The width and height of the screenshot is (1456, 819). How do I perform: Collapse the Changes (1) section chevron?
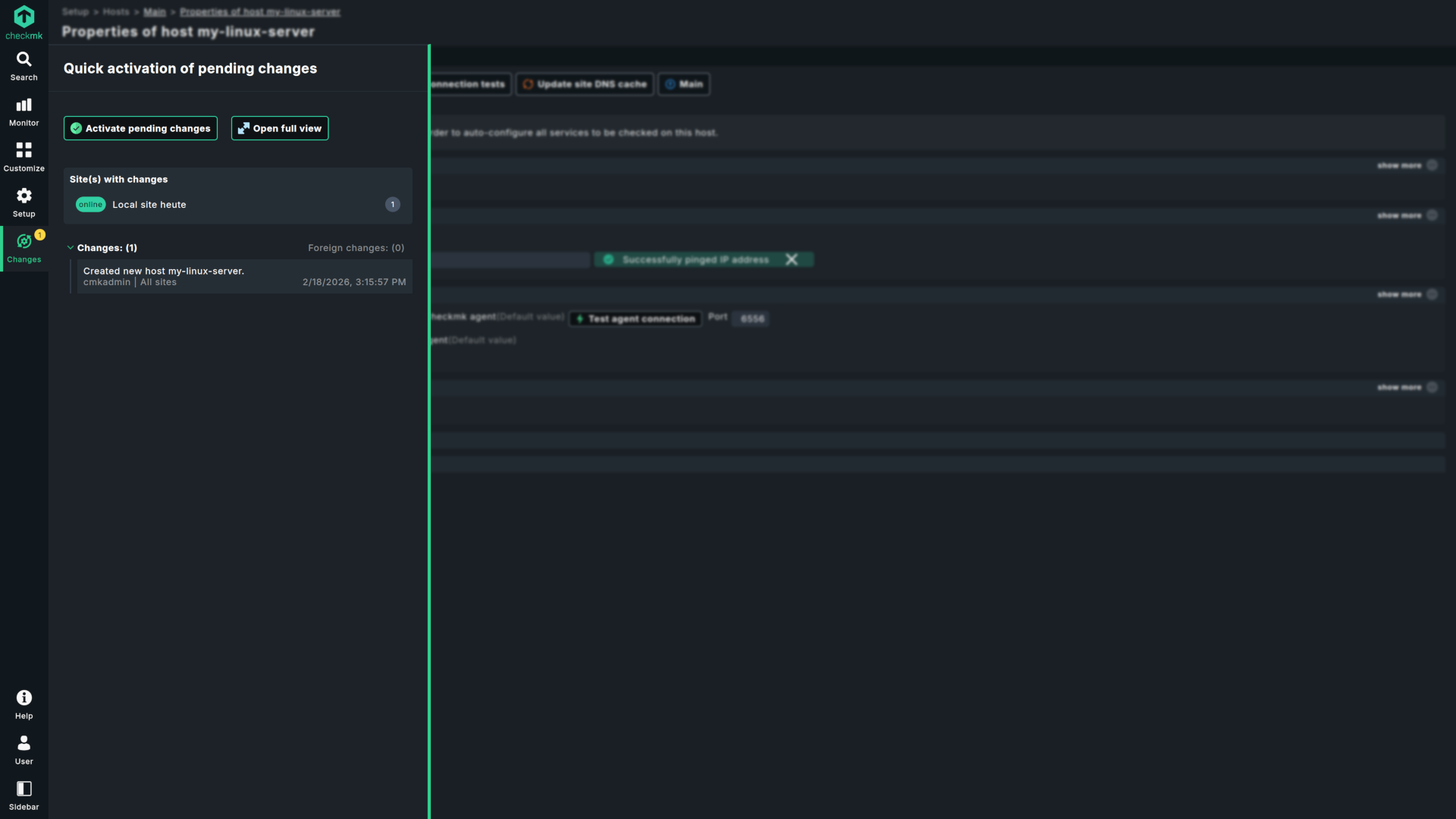71,248
